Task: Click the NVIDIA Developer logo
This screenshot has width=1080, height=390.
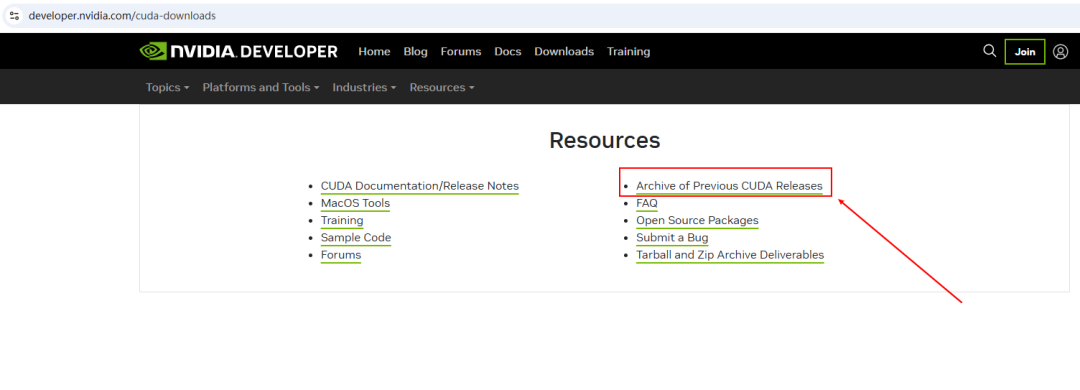Action: [x=238, y=52]
